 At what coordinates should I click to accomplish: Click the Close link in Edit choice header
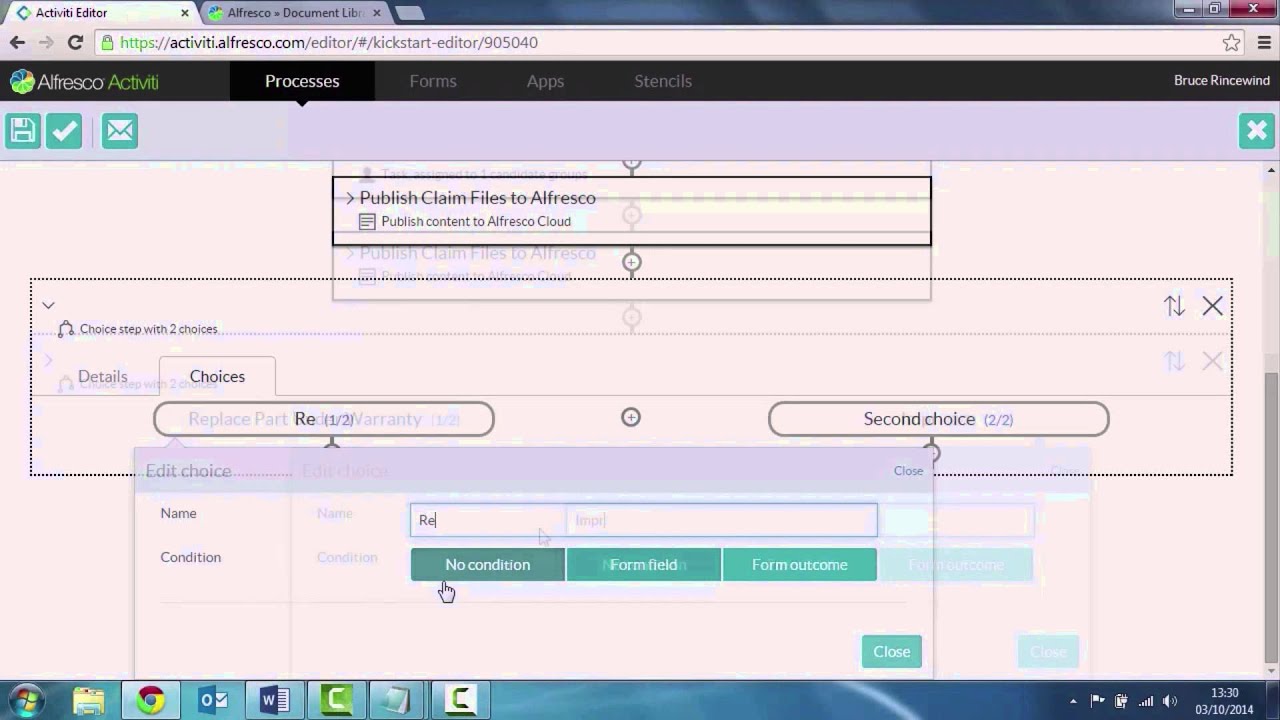click(908, 470)
